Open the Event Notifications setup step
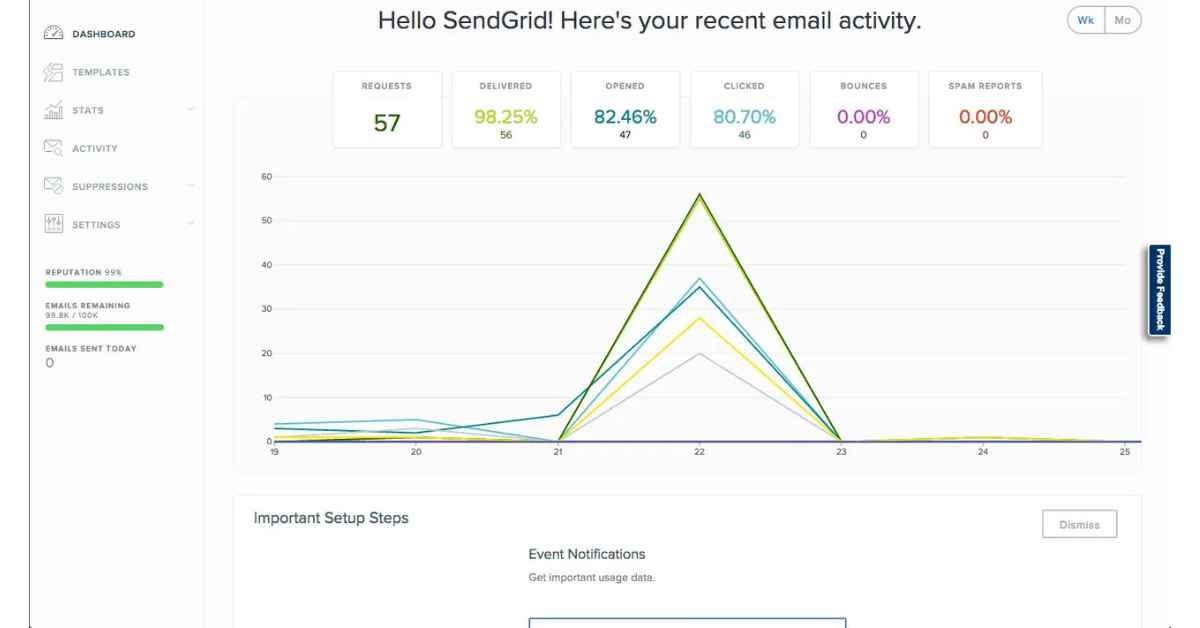The image size is (1200, 628). 586,554
